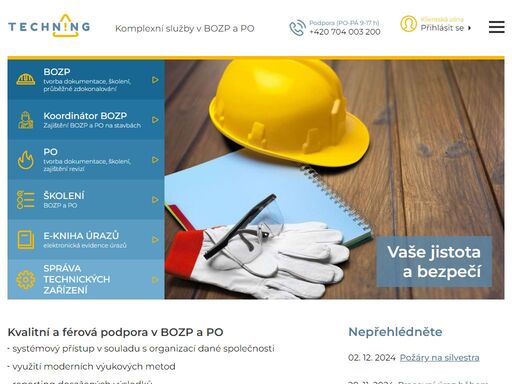Click the Komplexní služby v BOZP a PO tagline
The height and width of the screenshot is (384, 512).
185,29
